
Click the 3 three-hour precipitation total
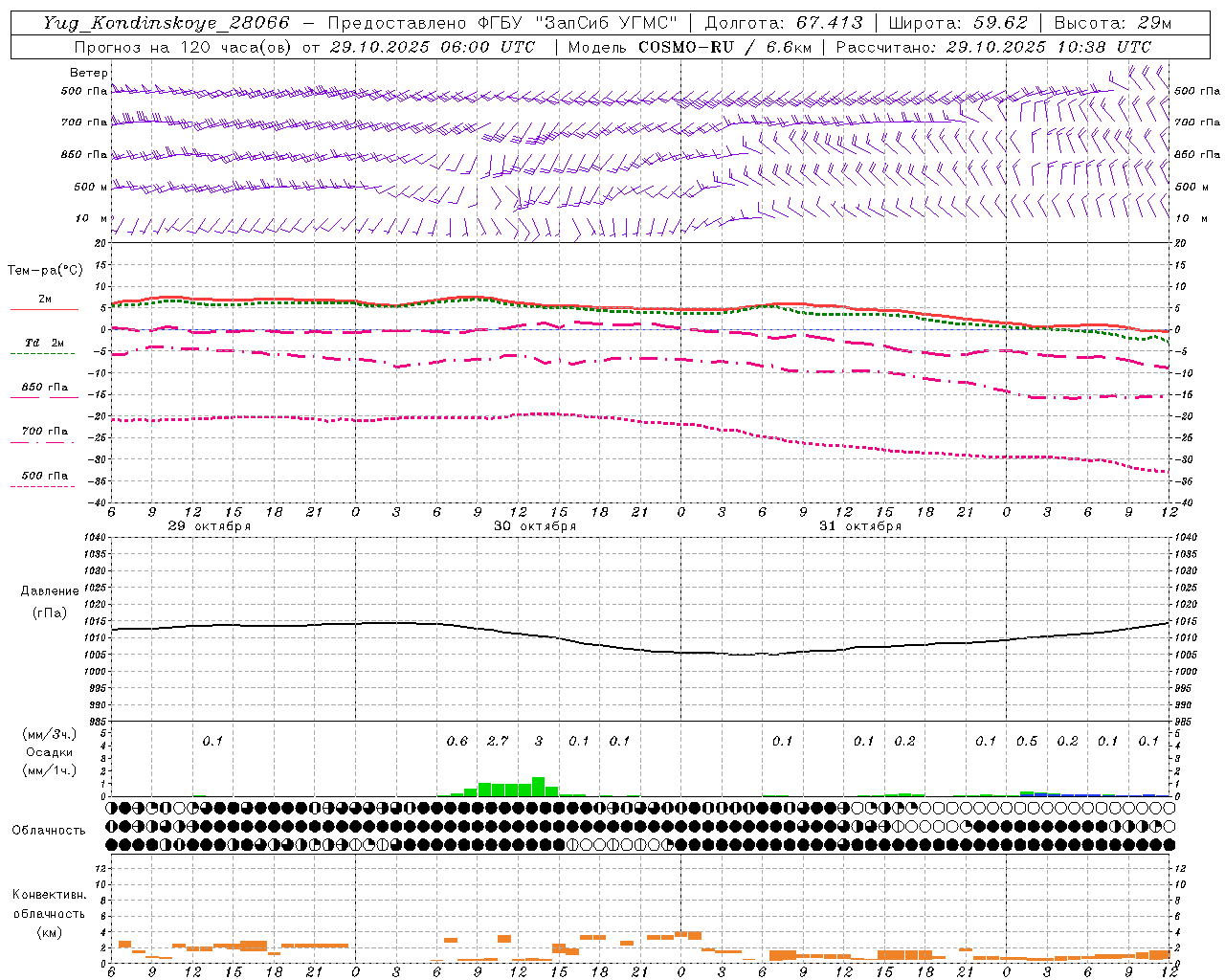coord(539,742)
